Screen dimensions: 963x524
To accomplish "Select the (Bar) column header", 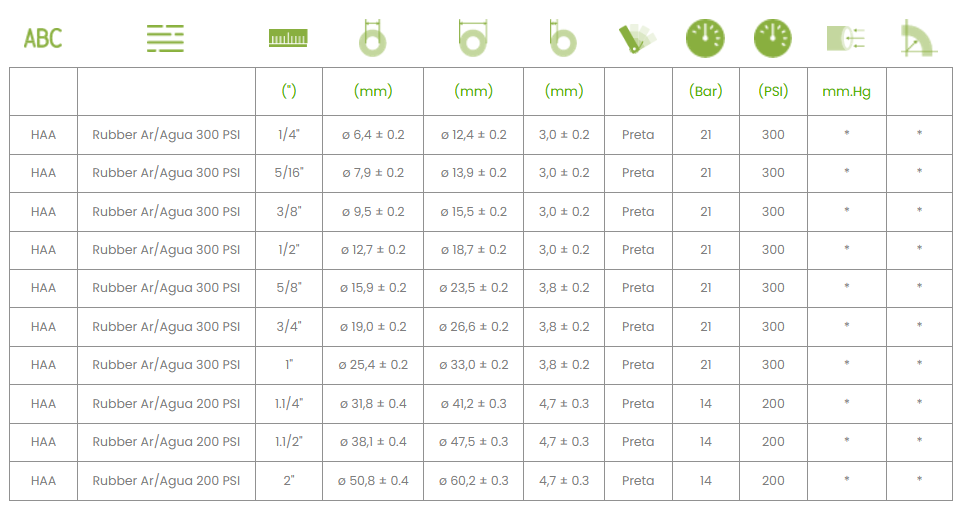I will 706,92.
